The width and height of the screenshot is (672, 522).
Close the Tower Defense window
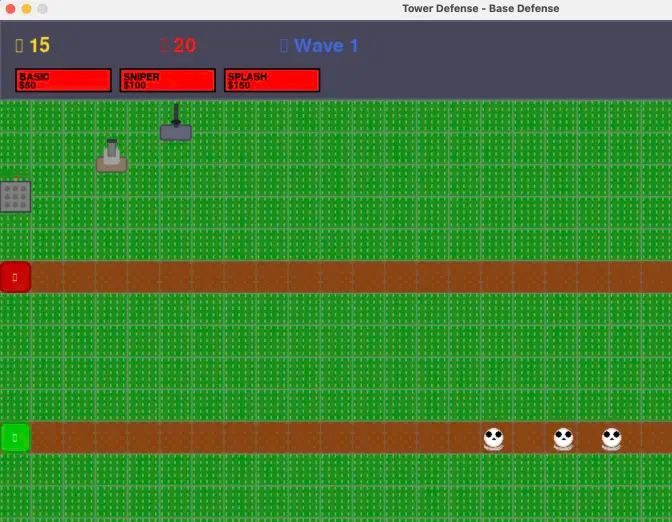pyautogui.click(x=10, y=8)
